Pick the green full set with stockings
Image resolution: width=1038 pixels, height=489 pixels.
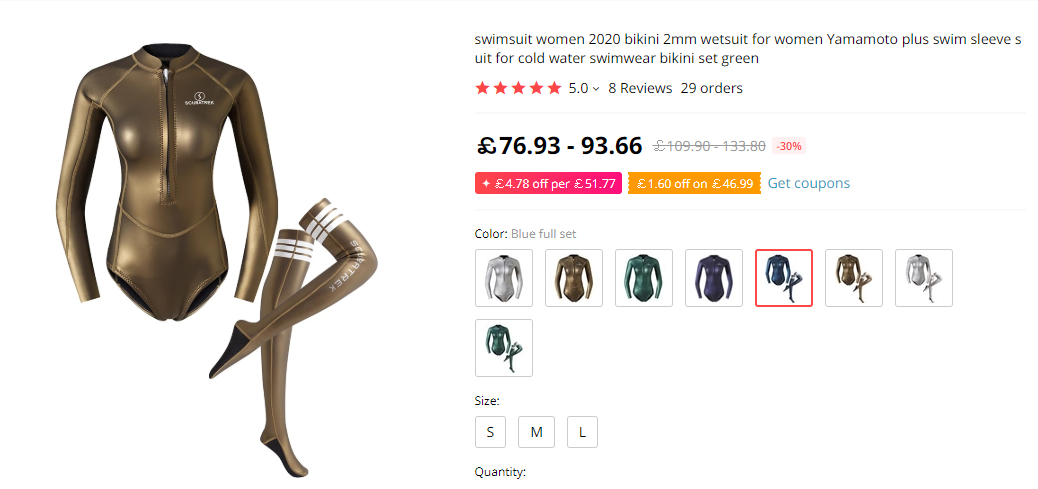(504, 348)
